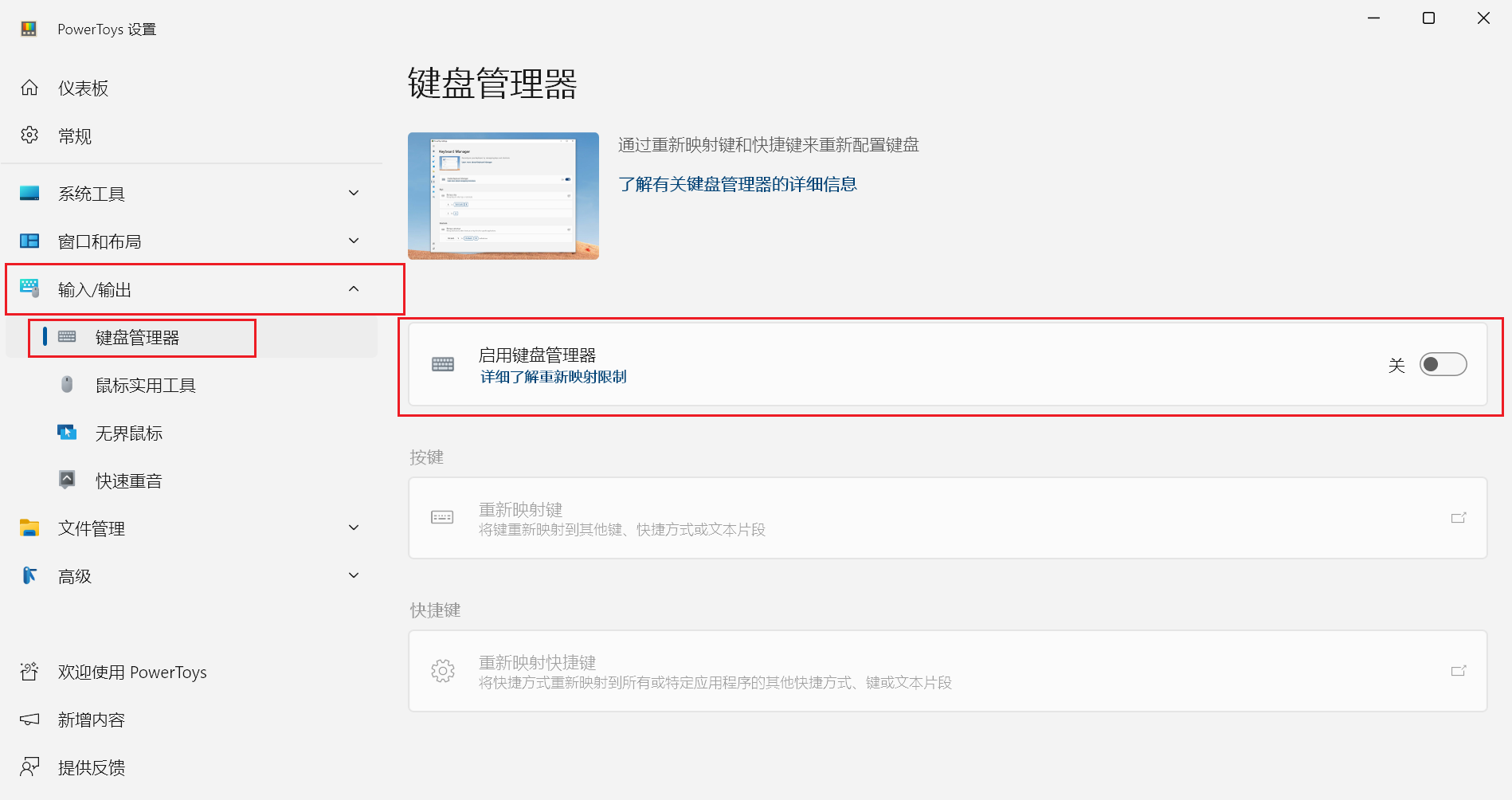Click 将键重新映射到其他键 description text
Image resolution: width=1512 pixels, height=800 pixels.
(x=622, y=530)
